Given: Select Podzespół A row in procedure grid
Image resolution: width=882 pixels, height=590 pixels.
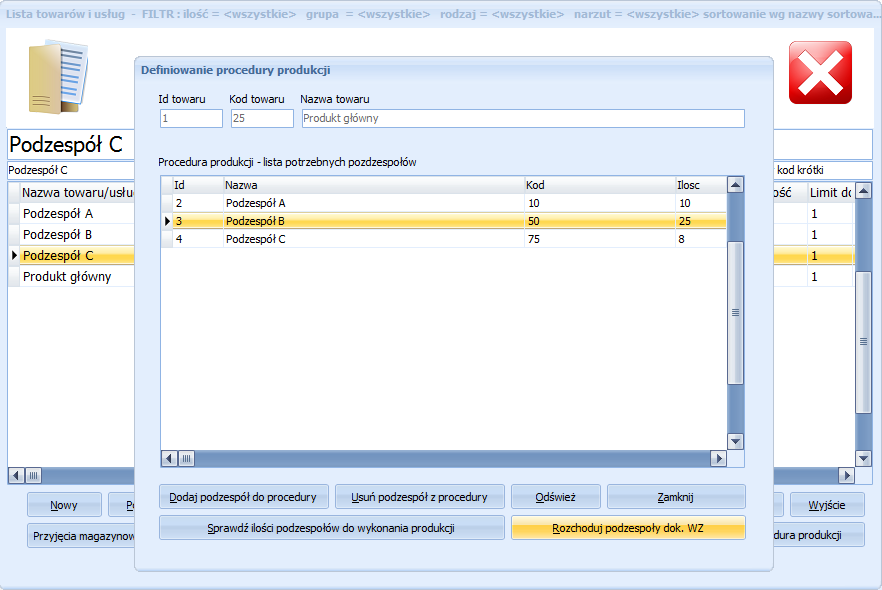Looking at the screenshot, I should (x=444, y=203).
